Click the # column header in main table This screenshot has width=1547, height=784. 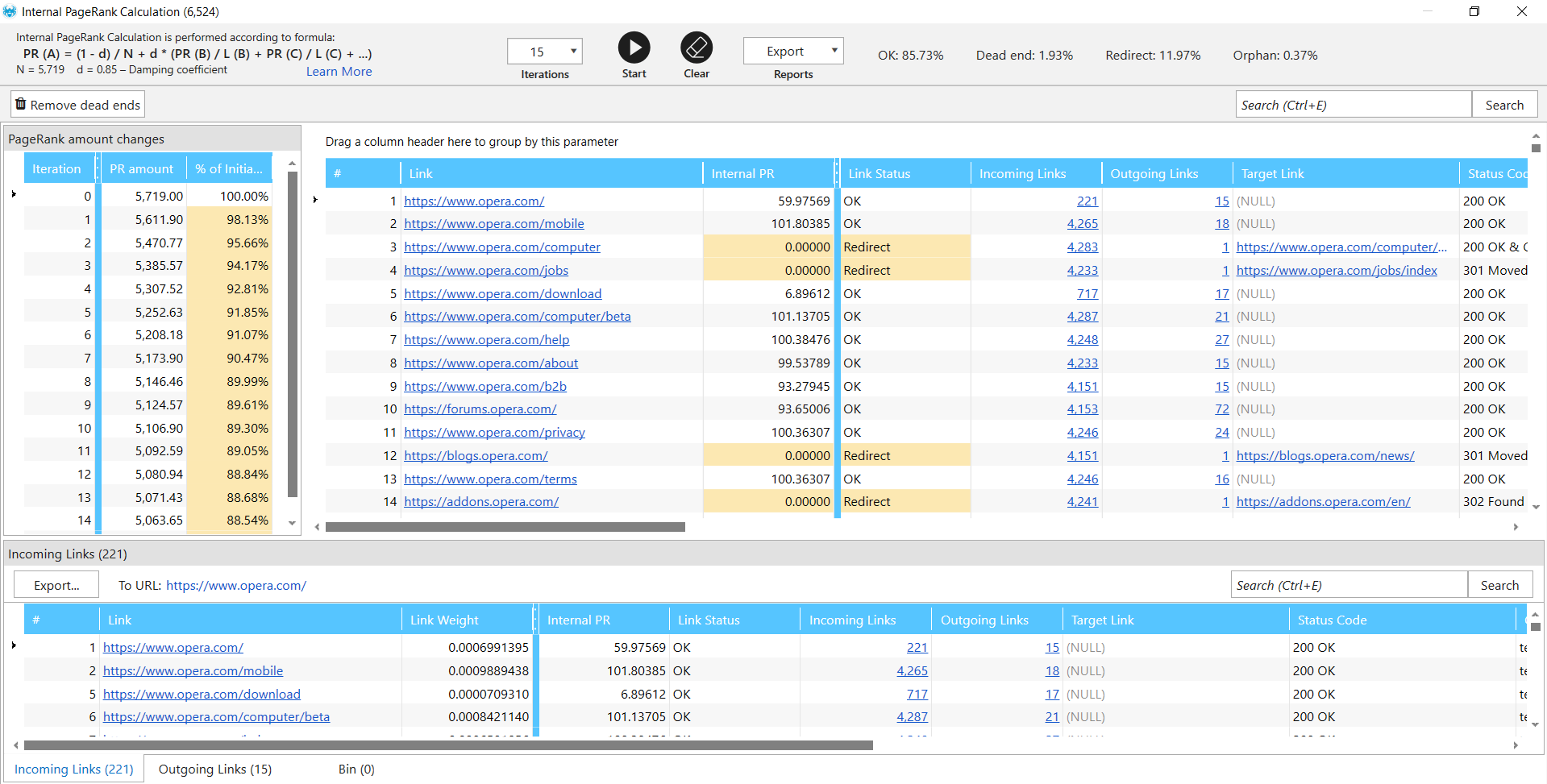point(363,173)
